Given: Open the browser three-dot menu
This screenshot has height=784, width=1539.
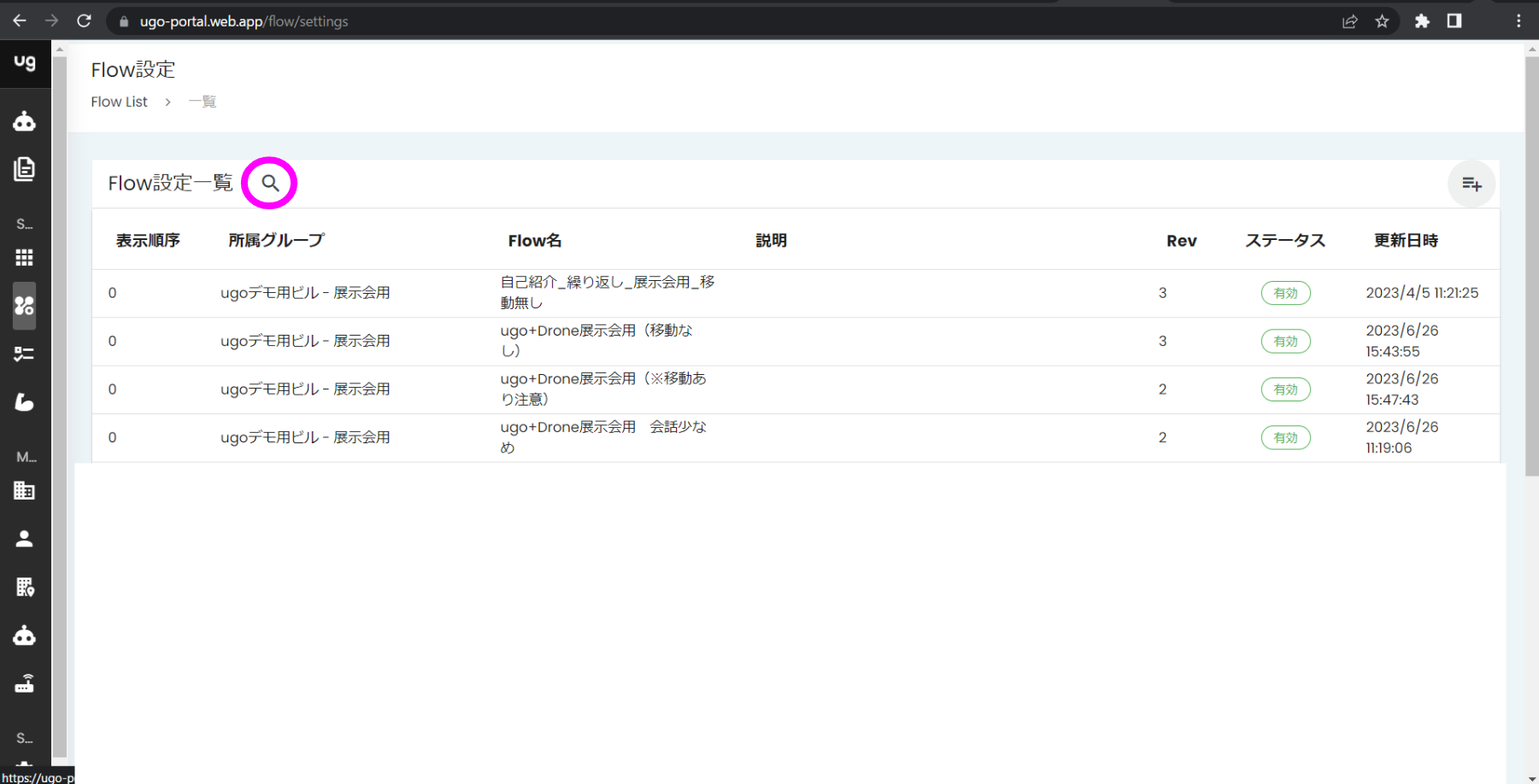Looking at the screenshot, I should 1518,20.
